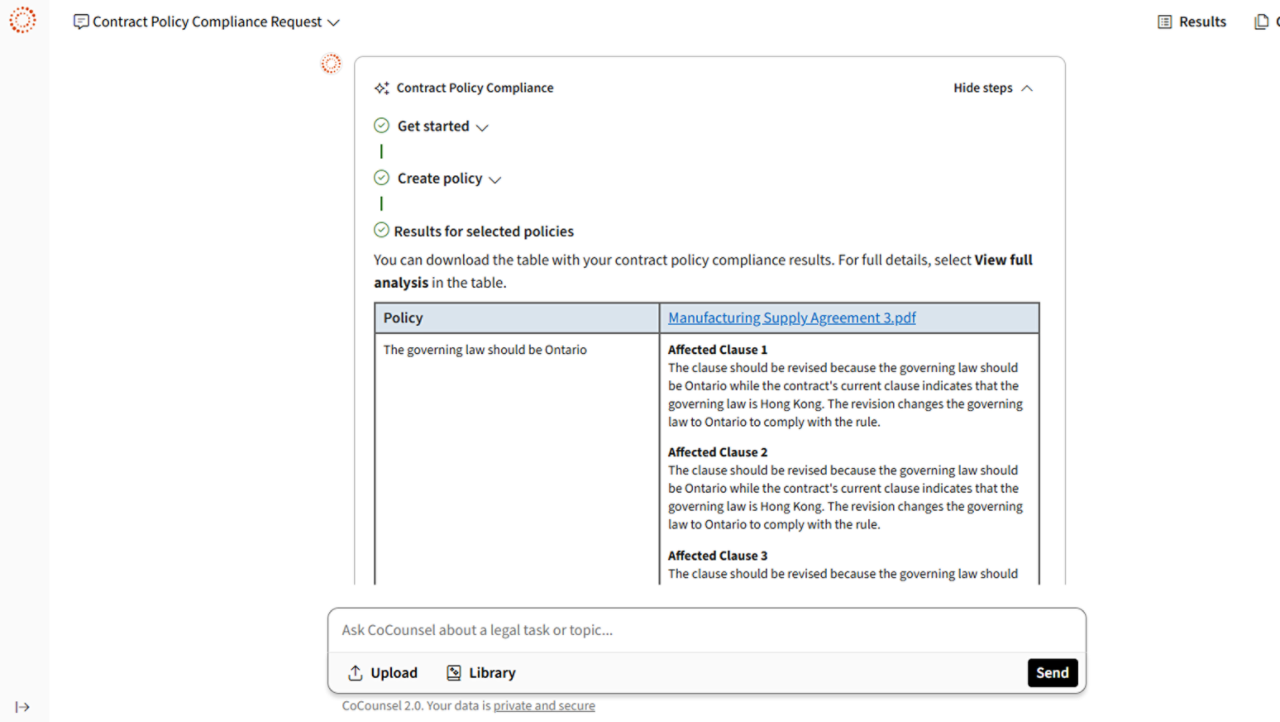Click the Results for selected policies step
The width and height of the screenshot is (1280, 722).
click(x=483, y=231)
